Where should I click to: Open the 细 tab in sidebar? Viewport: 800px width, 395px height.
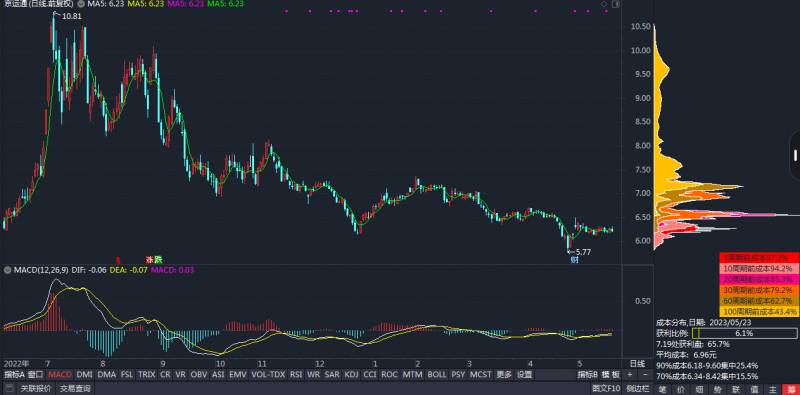click(x=698, y=389)
